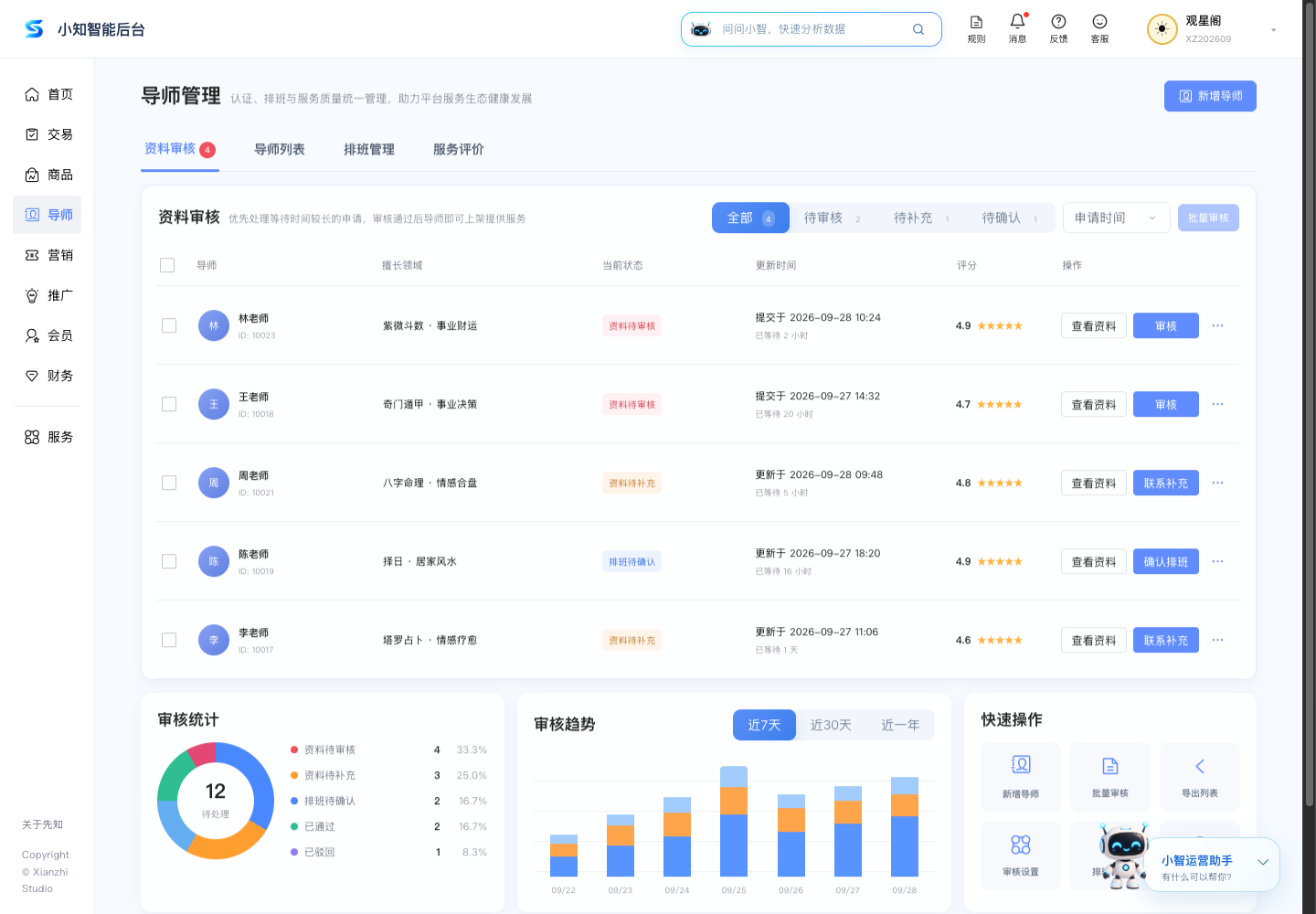1316x914 pixels.
Task: Click 导出列表 quick action tile
Action: [x=1200, y=777]
